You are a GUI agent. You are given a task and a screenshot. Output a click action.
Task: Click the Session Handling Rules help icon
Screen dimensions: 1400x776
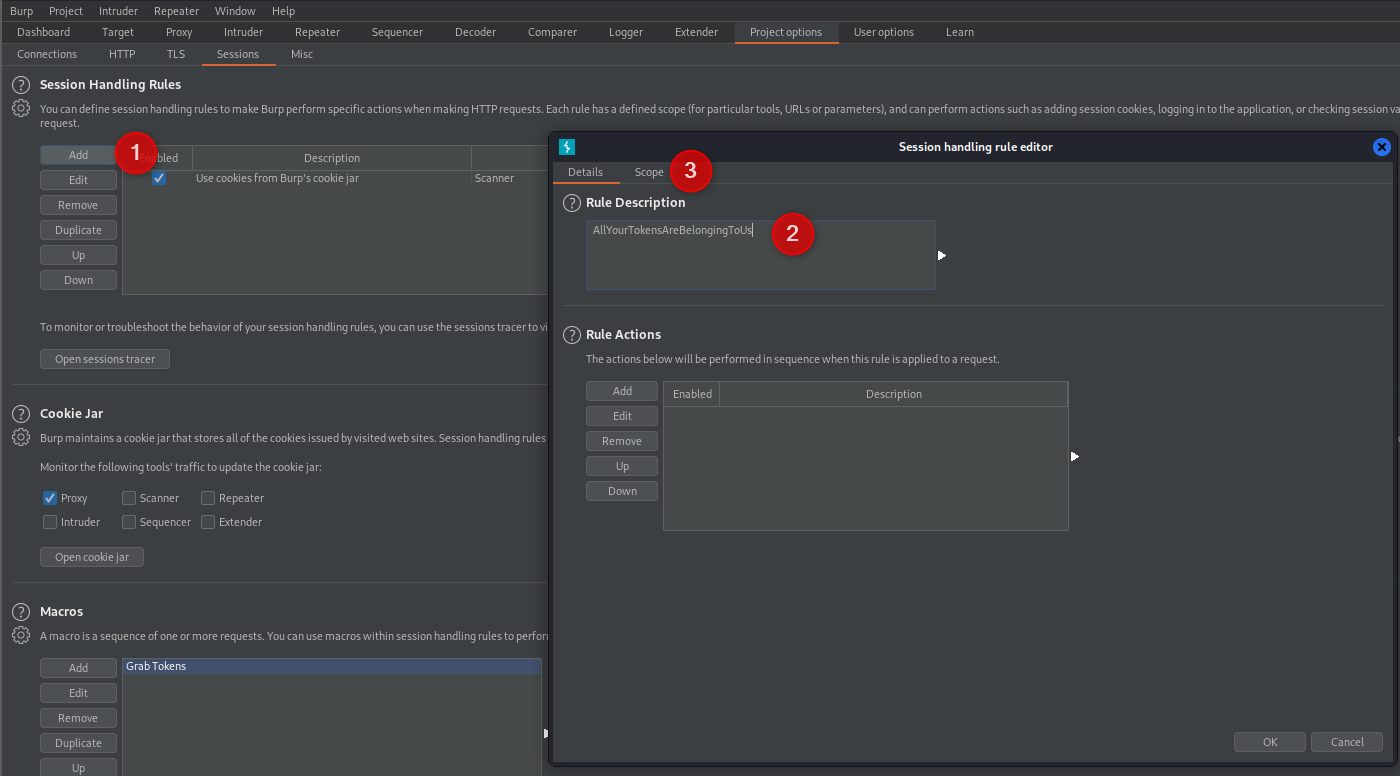click(x=20, y=85)
